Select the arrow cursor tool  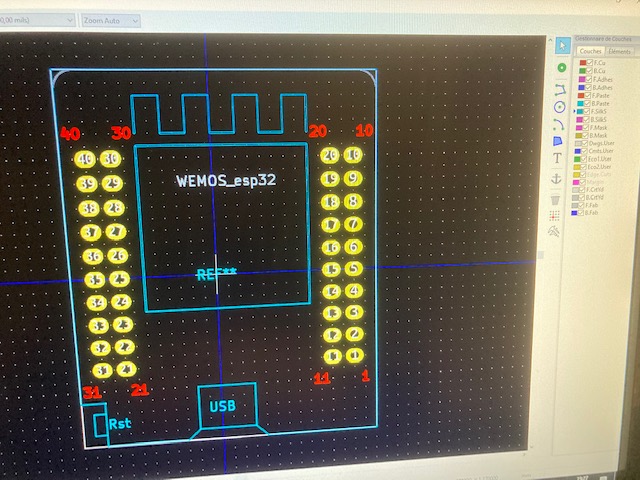pyautogui.click(x=562, y=46)
